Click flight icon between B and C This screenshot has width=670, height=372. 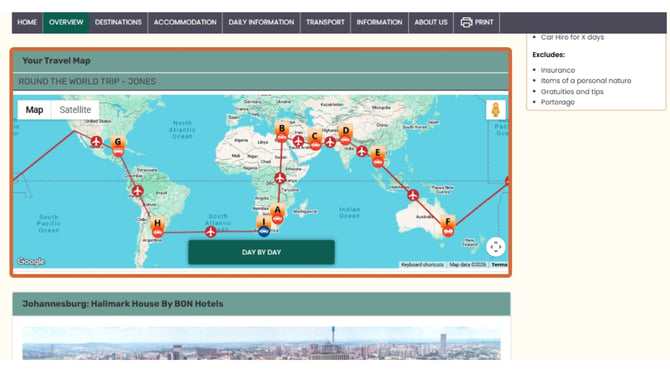(298, 140)
